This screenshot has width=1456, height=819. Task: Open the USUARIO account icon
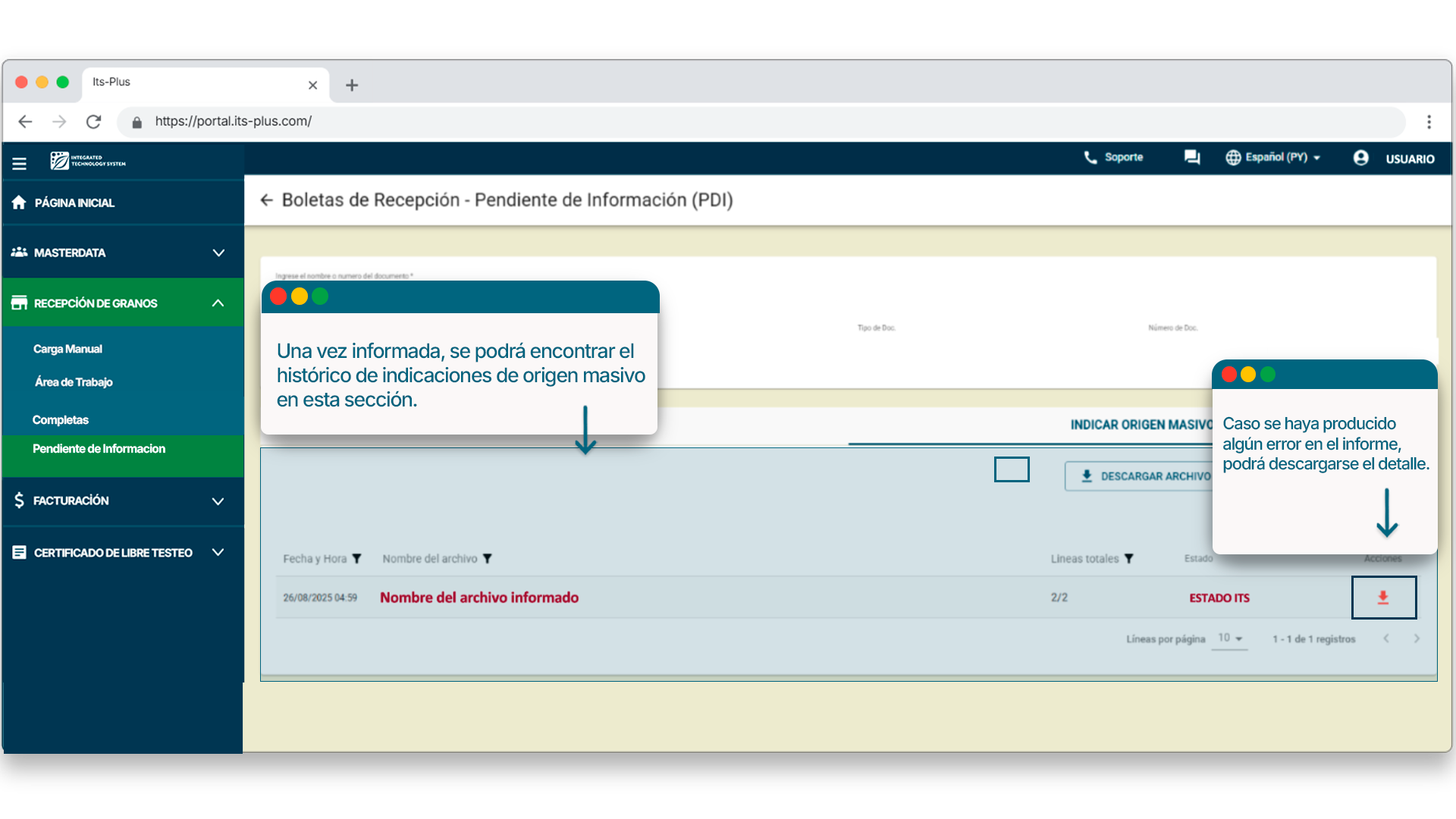point(1361,158)
